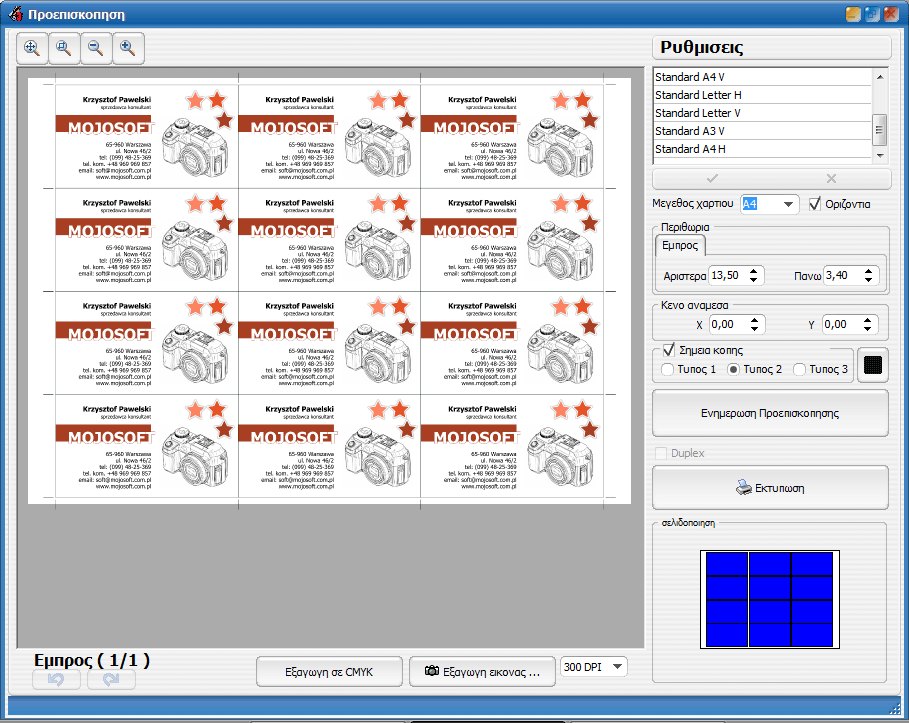Toggle the Duplex checkbox
The image size is (909, 723).
[660, 453]
